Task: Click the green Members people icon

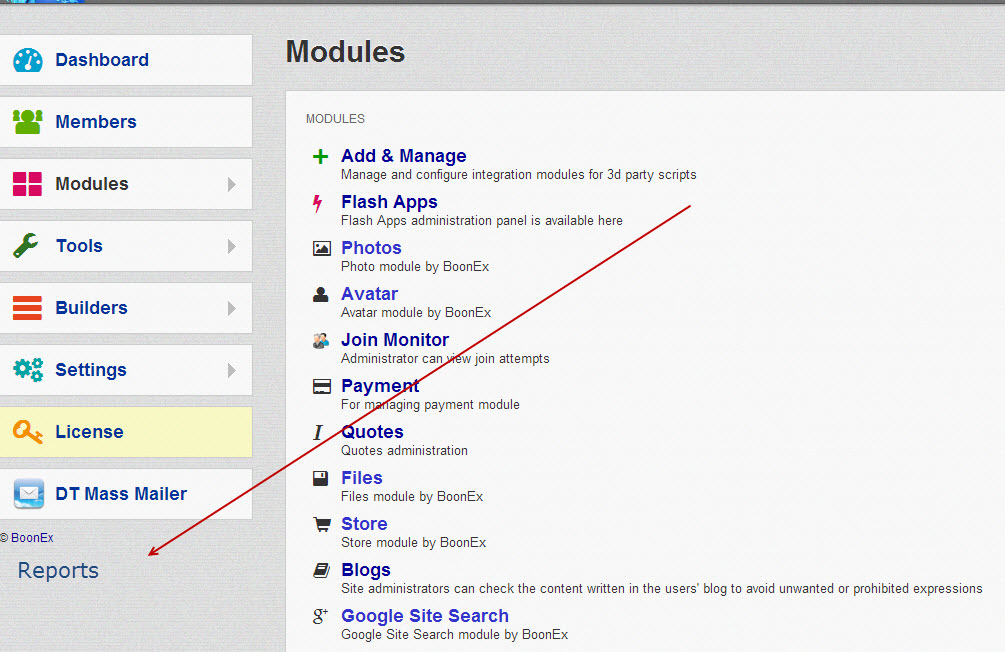Action: [28, 122]
